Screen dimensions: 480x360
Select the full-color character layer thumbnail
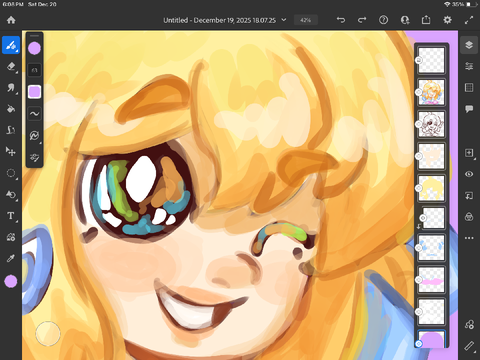click(431, 92)
